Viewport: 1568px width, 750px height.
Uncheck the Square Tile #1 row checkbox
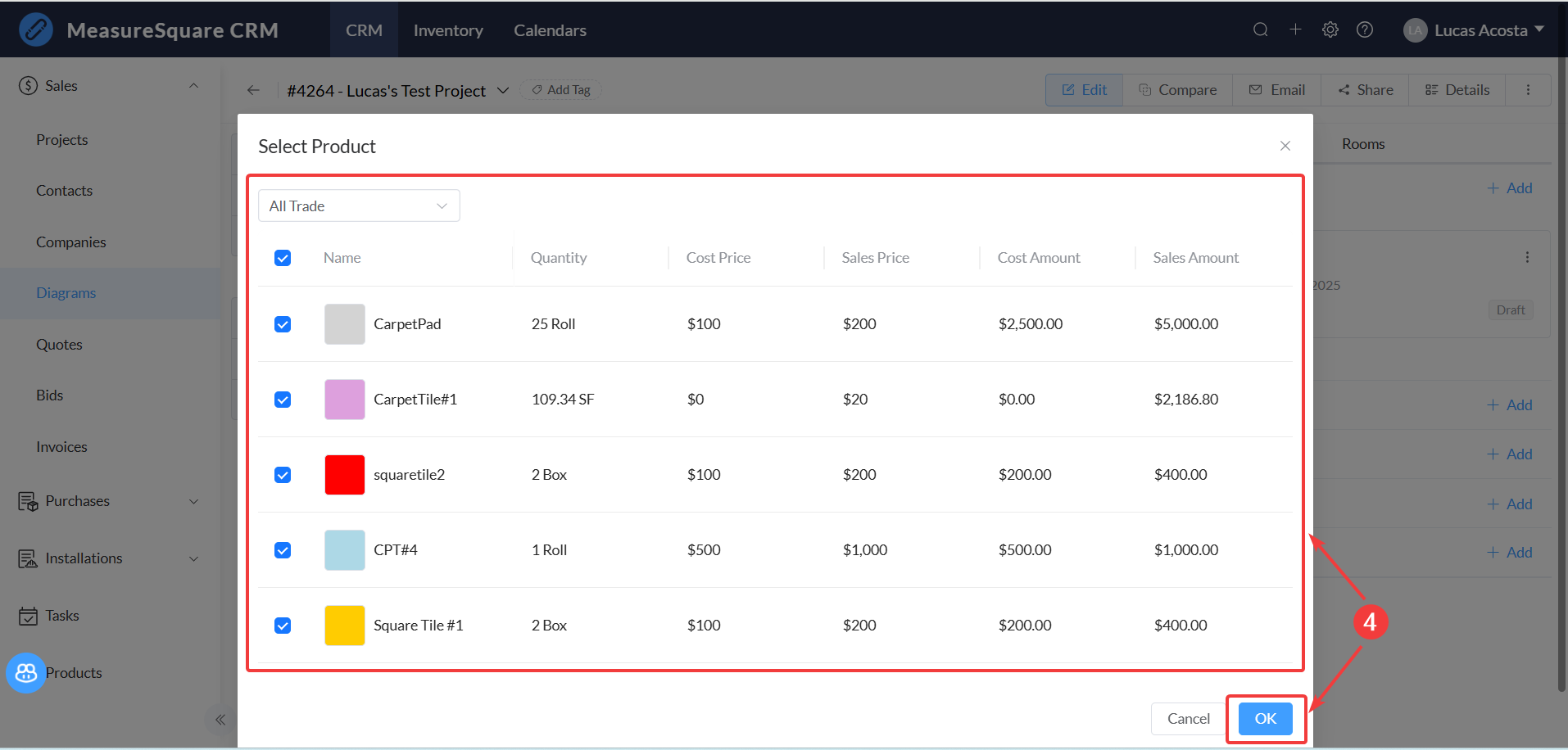(283, 626)
